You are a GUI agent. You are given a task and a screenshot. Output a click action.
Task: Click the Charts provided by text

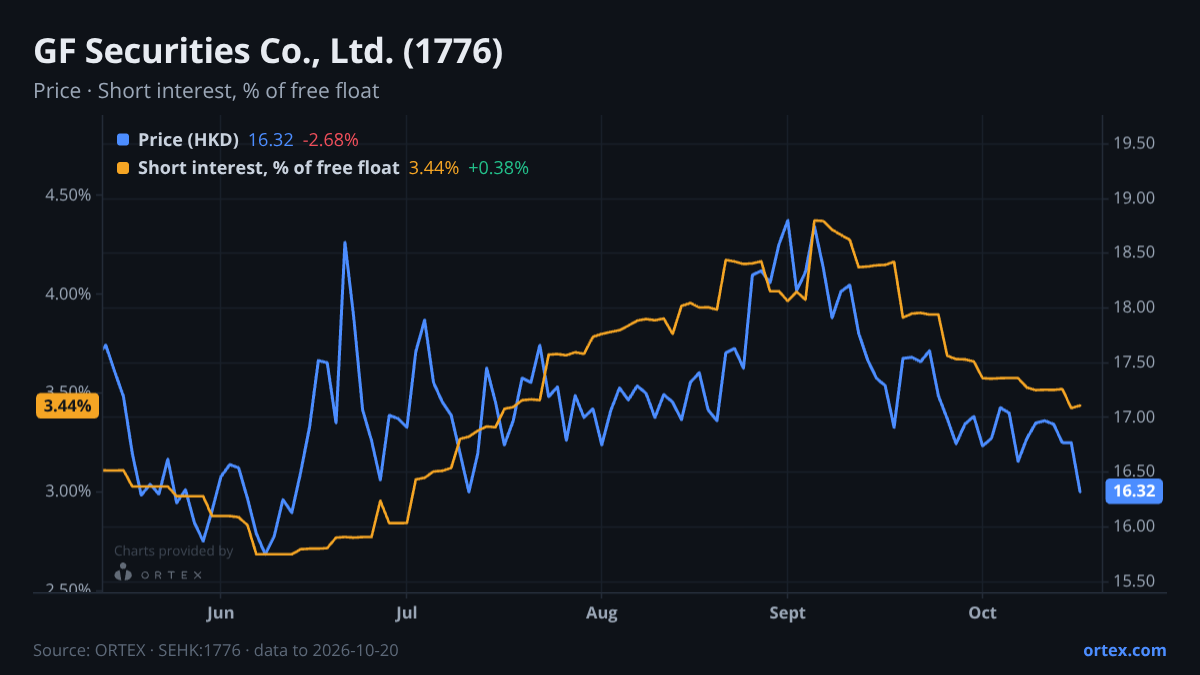[x=173, y=551]
